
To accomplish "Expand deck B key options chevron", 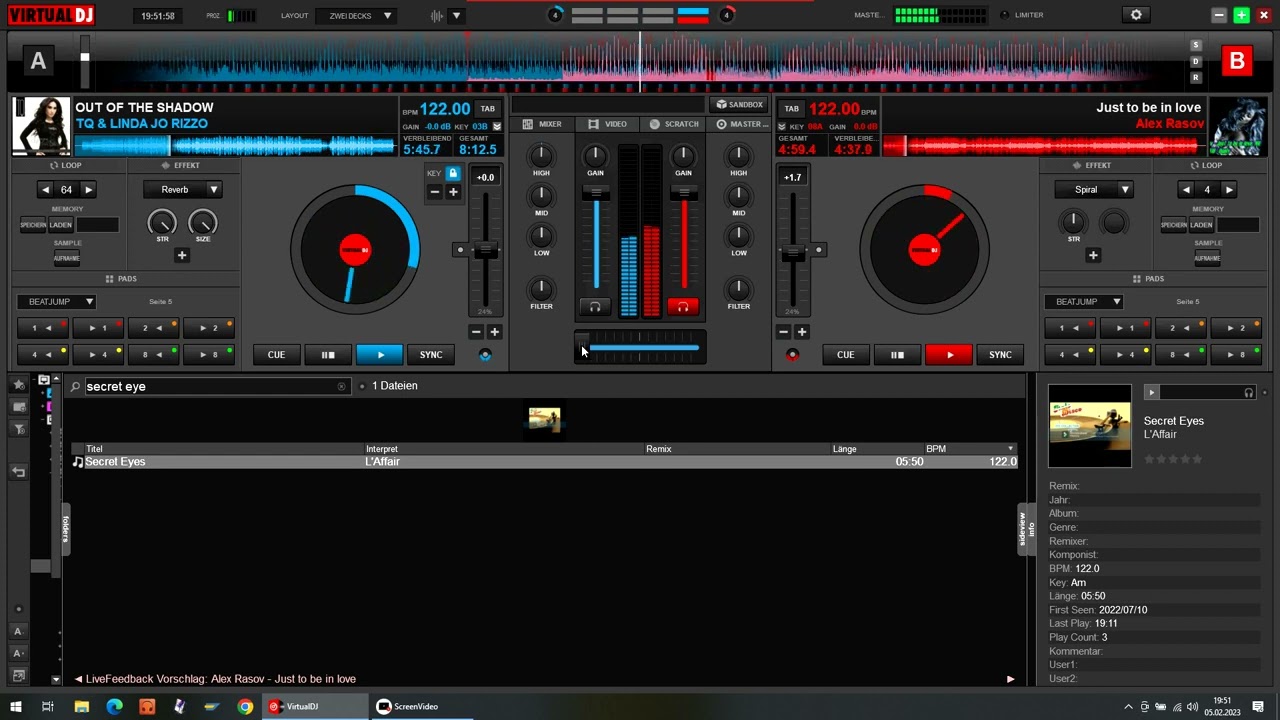I will point(783,127).
